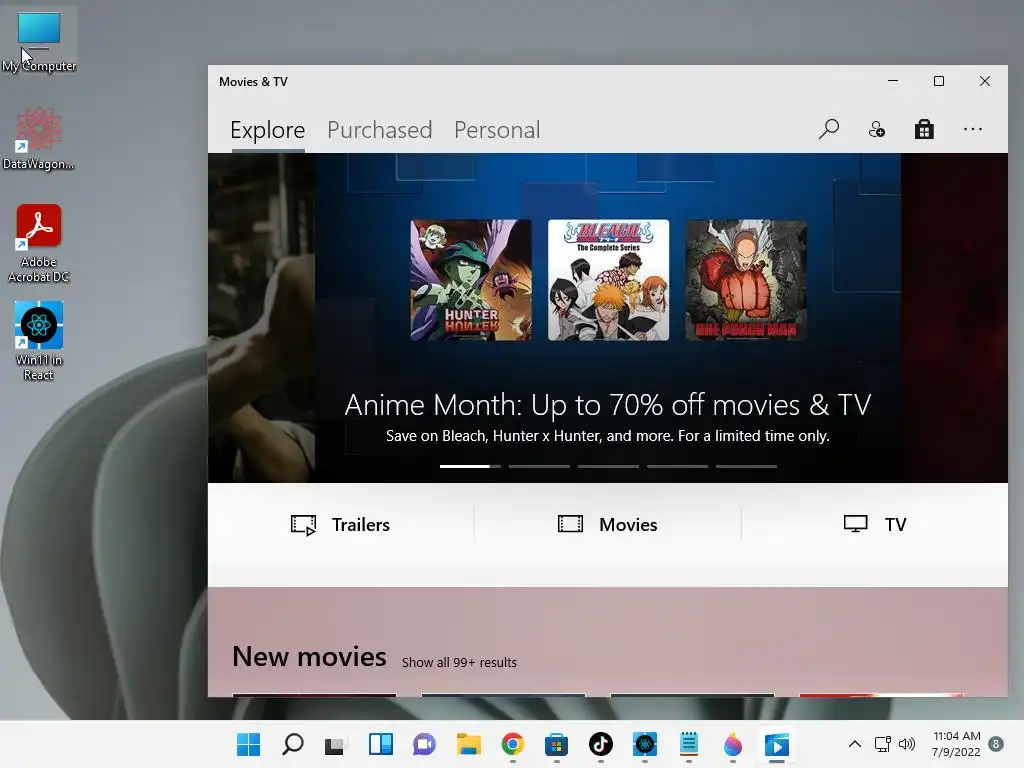The width and height of the screenshot is (1024, 768).
Task: Click the New movies heading
Action: click(x=309, y=657)
